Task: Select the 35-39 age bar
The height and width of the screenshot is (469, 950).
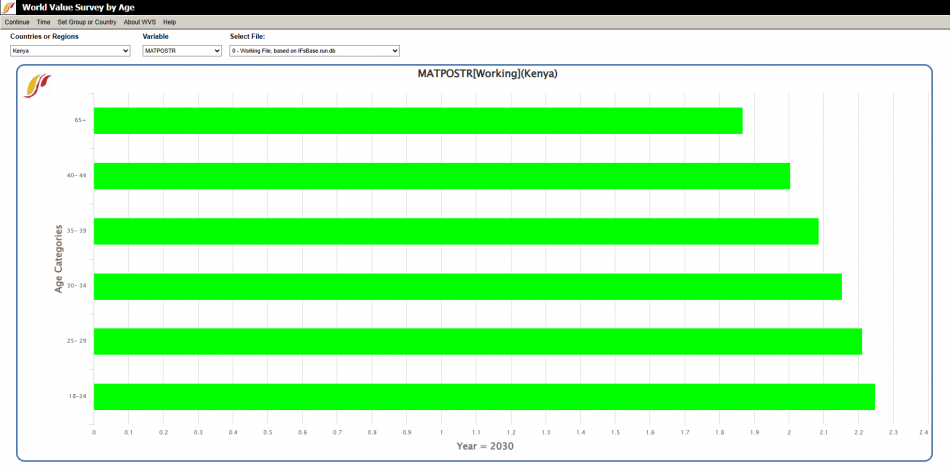Action: pyautogui.click(x=455, y=231)
